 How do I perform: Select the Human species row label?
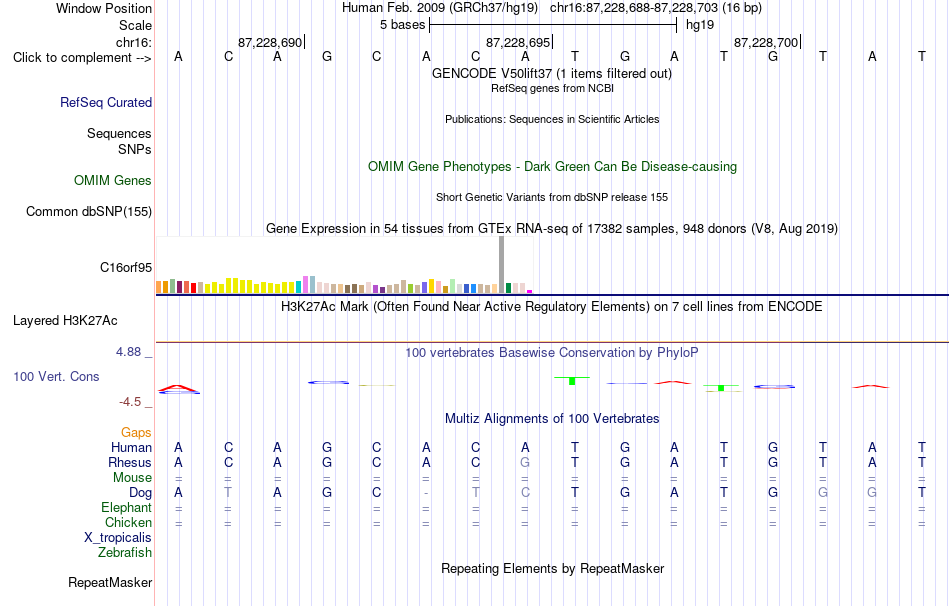pos(131,447)
